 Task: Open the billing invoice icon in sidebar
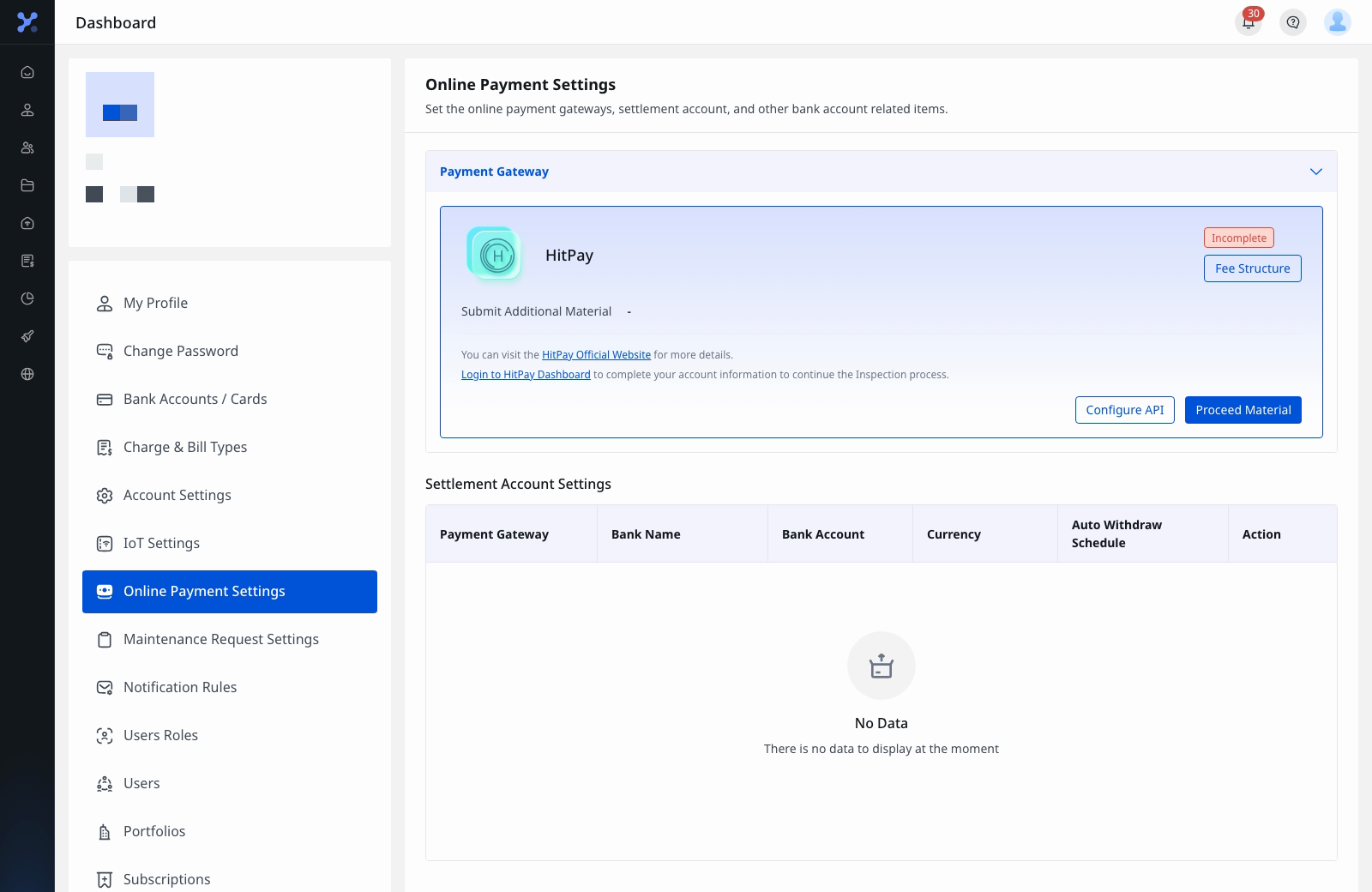coord(27,261)
